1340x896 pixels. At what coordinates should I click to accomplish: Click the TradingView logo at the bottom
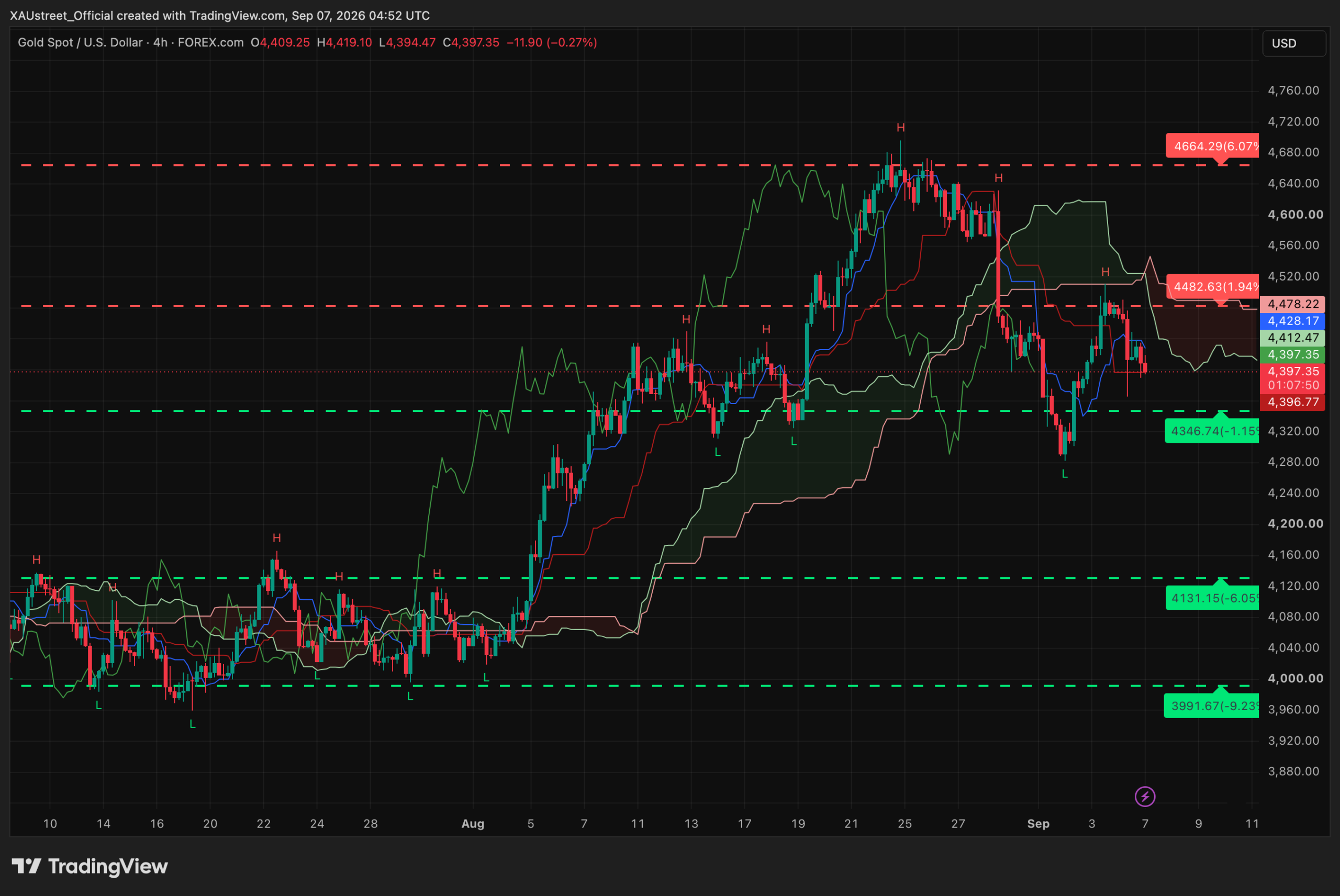pos(90,866)
